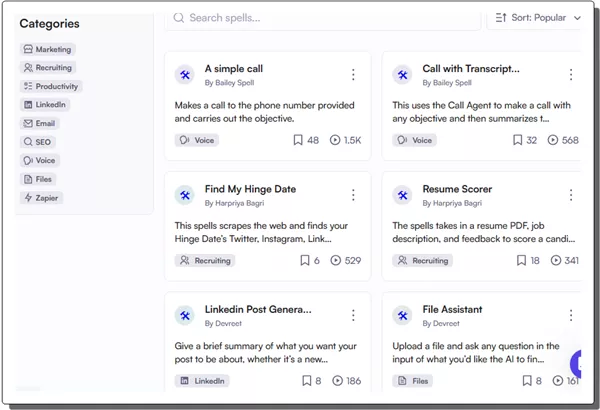The width and height of the screenshot is (600, 410).
Task: Open options menu for File Assistant
Action: tap(571, 315)
